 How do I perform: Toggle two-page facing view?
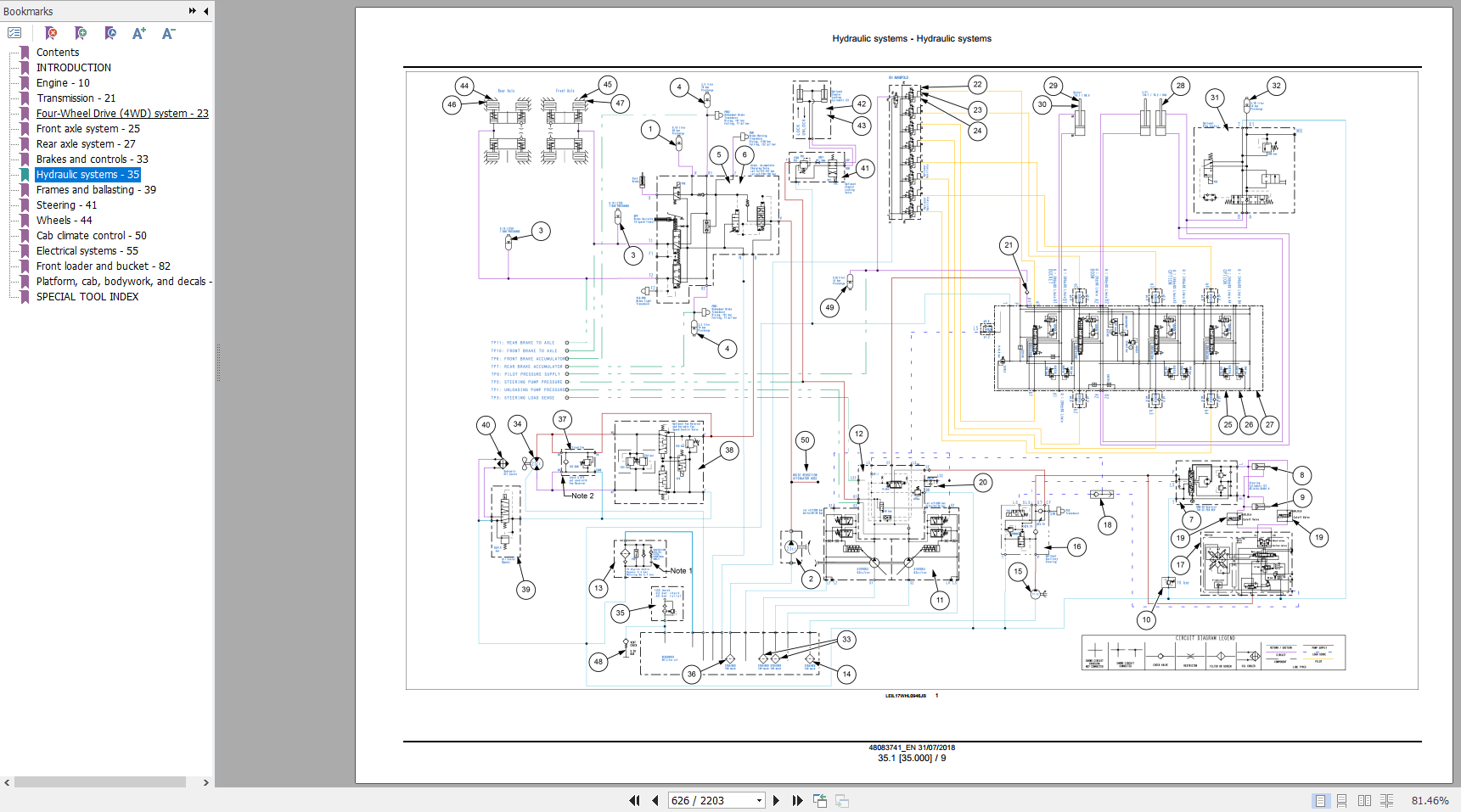pyautogui.click(x=1364, y=800)
